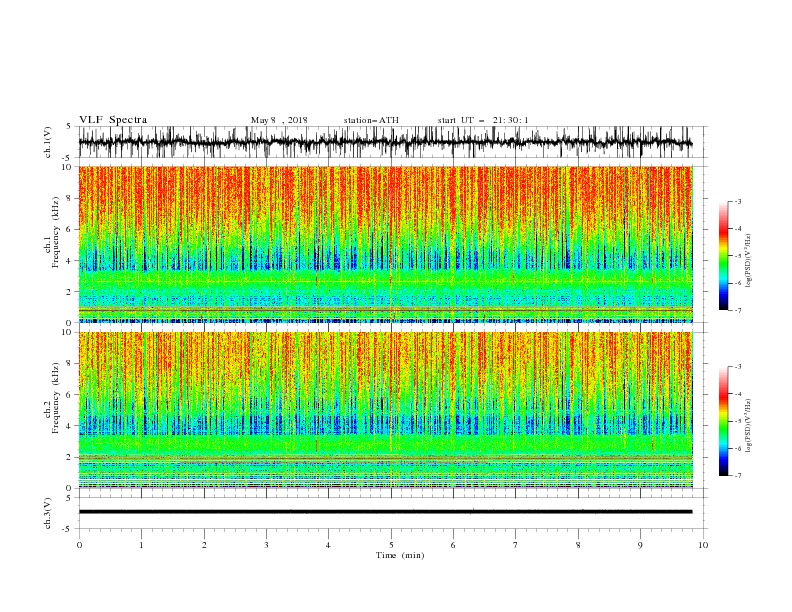
Task: Click the time axis tick label "9"
Action: point(640,545)
